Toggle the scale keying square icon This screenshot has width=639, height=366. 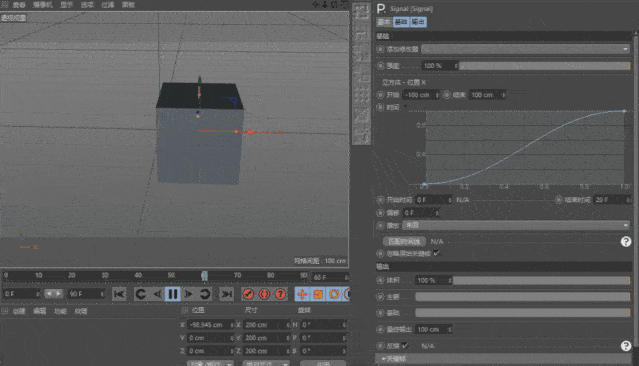(318, 294)
